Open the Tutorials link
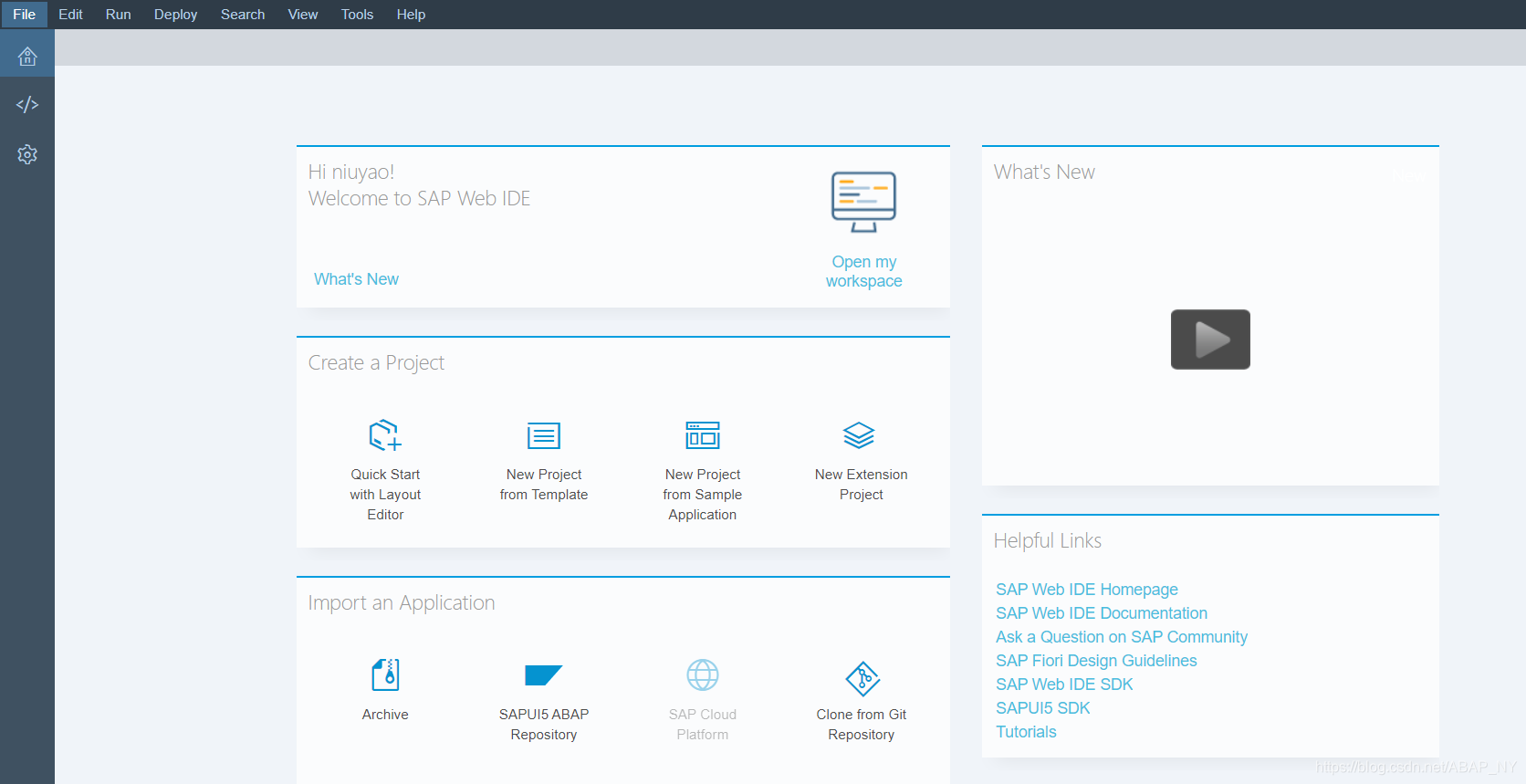This screenshot has height=784, width=1526. pyautogui.click(x=1026, y=732)
